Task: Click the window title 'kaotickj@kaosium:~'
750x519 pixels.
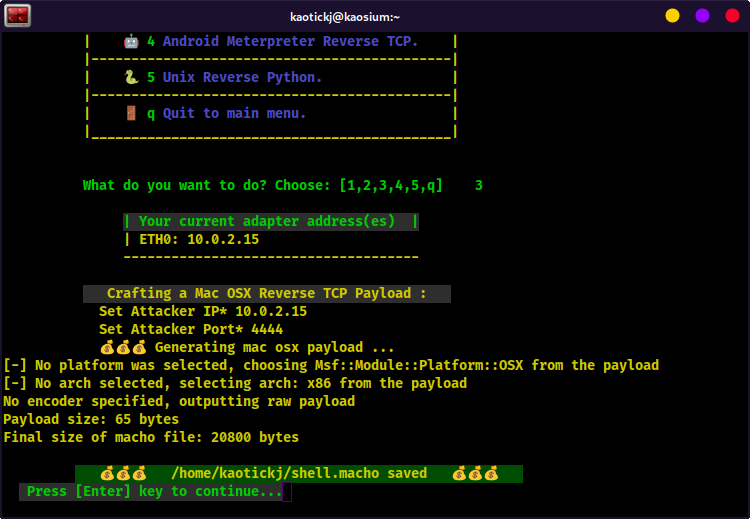Action: pyautogui.click(x=345, y=17)
